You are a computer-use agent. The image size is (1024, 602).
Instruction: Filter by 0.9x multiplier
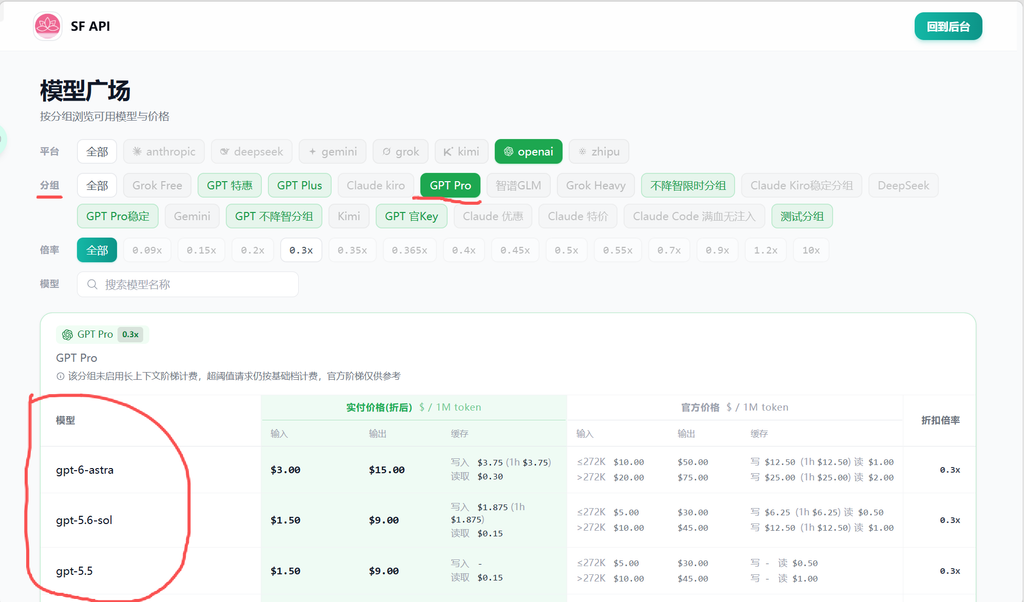[717, 250]
